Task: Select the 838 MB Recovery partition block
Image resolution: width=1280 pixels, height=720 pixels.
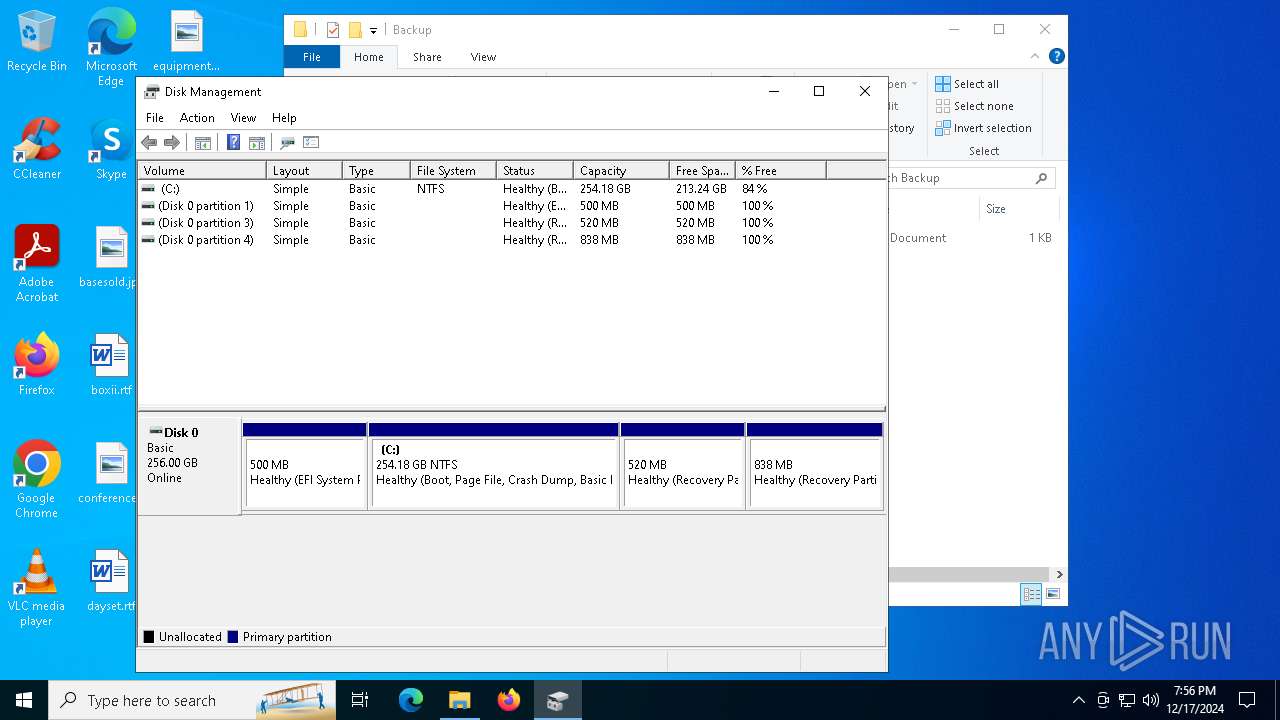Action: (x=815, y=466)
